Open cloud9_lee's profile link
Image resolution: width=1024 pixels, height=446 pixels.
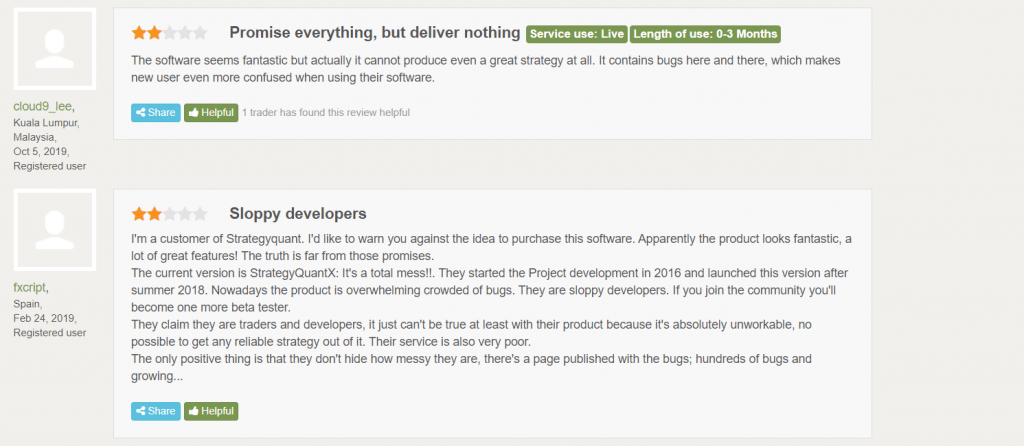point(42,106)
